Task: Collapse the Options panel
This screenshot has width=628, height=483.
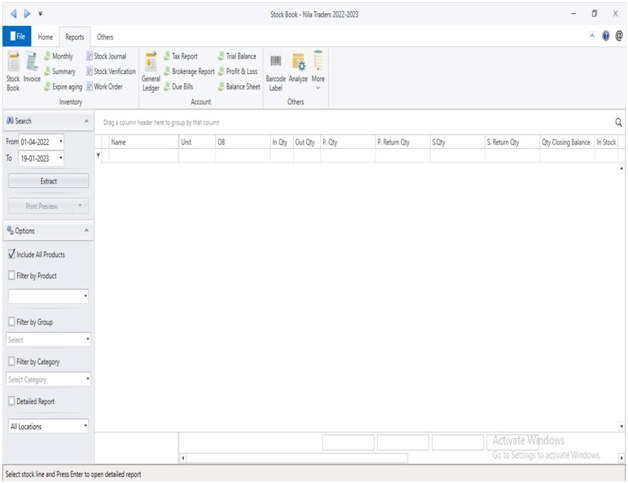Action: pos(87,231)
